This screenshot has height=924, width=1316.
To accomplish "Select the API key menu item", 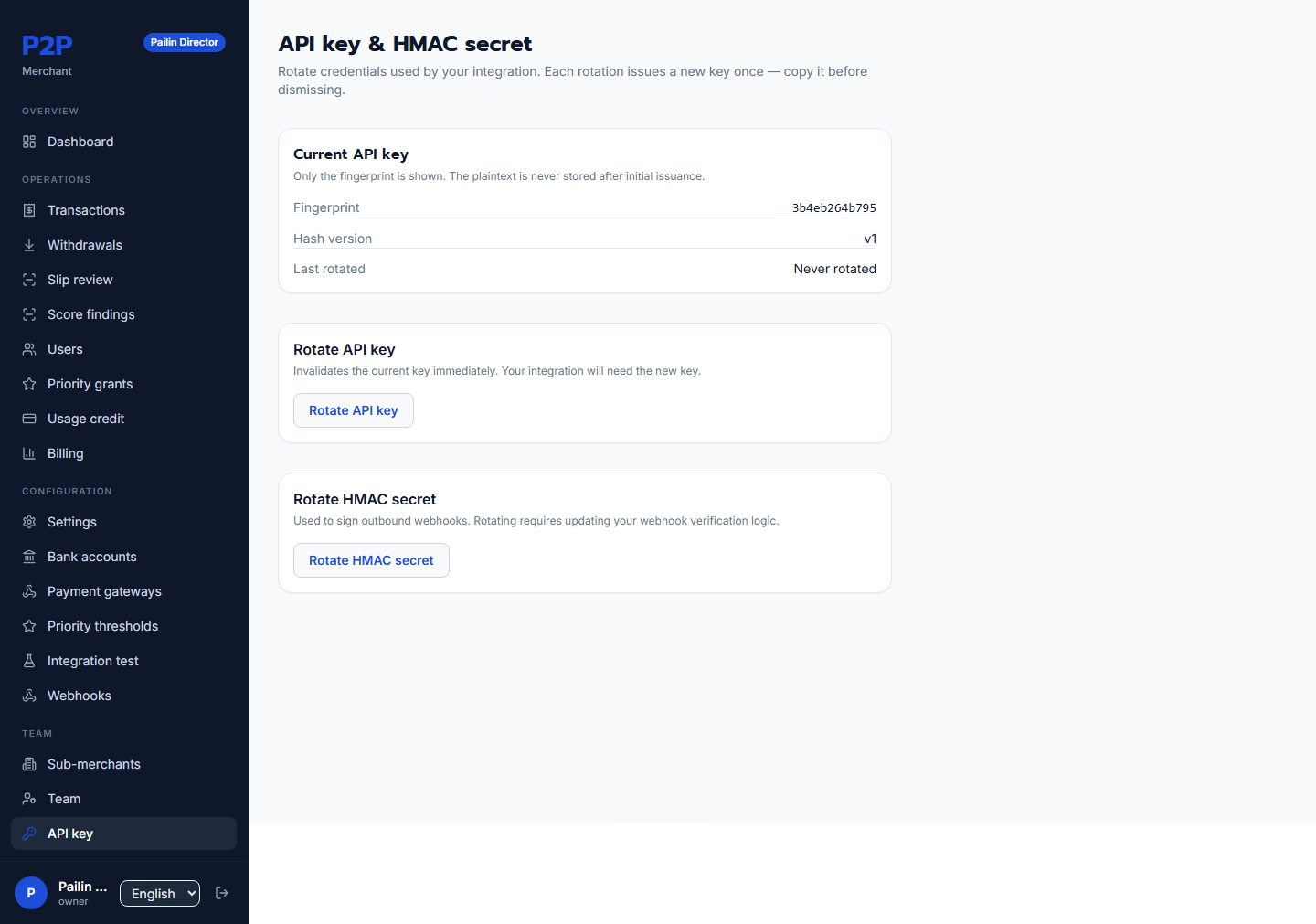I will [x=123, y=834].
